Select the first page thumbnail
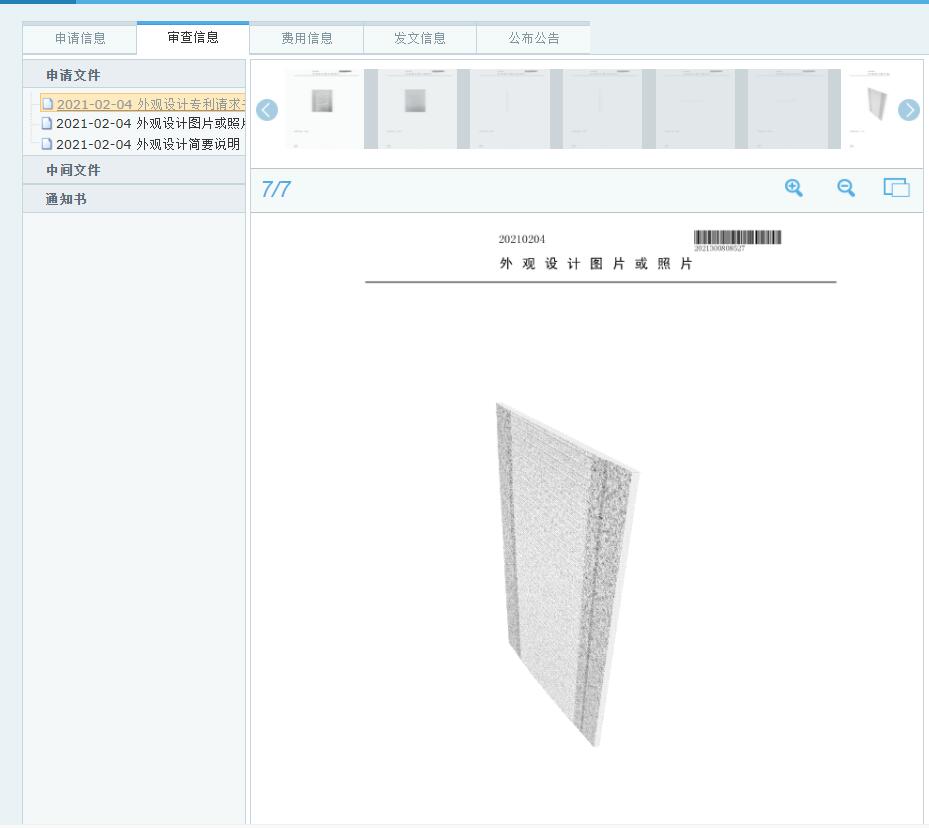The width and height of the screenshot is (929, 828). point(322,109)
